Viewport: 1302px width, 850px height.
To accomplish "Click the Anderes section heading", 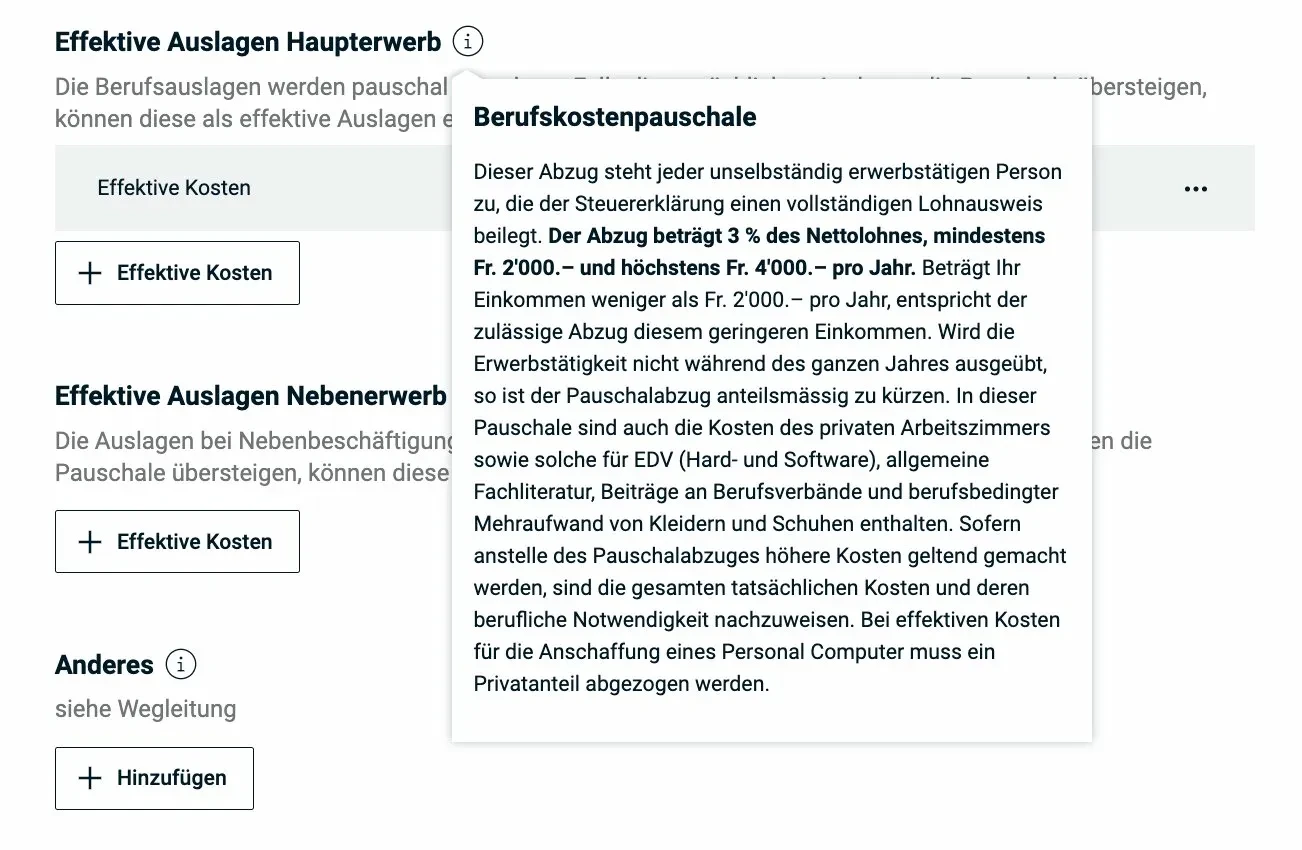I will point(104,664).
